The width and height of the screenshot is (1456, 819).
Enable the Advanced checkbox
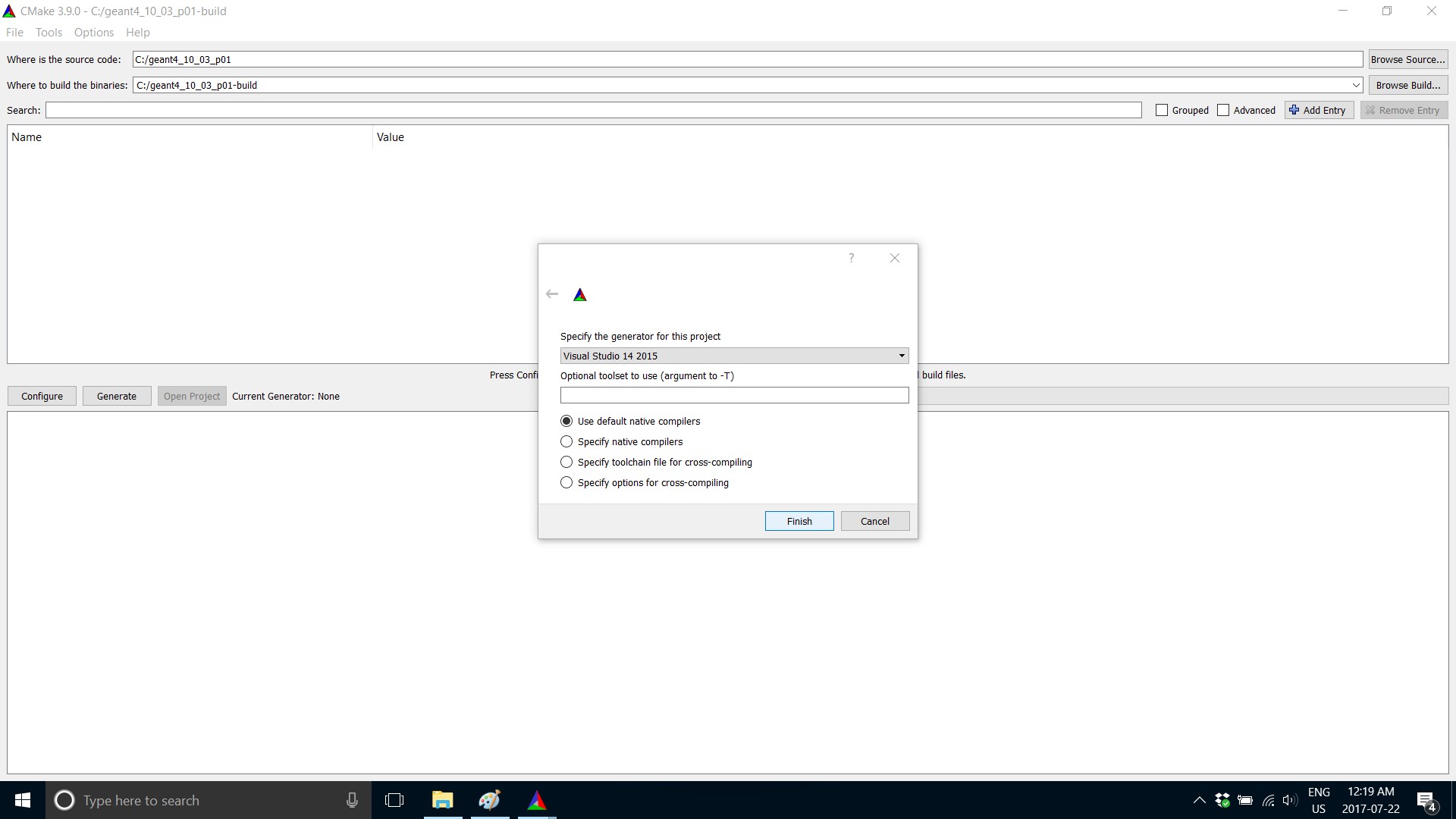point(1223,110)
